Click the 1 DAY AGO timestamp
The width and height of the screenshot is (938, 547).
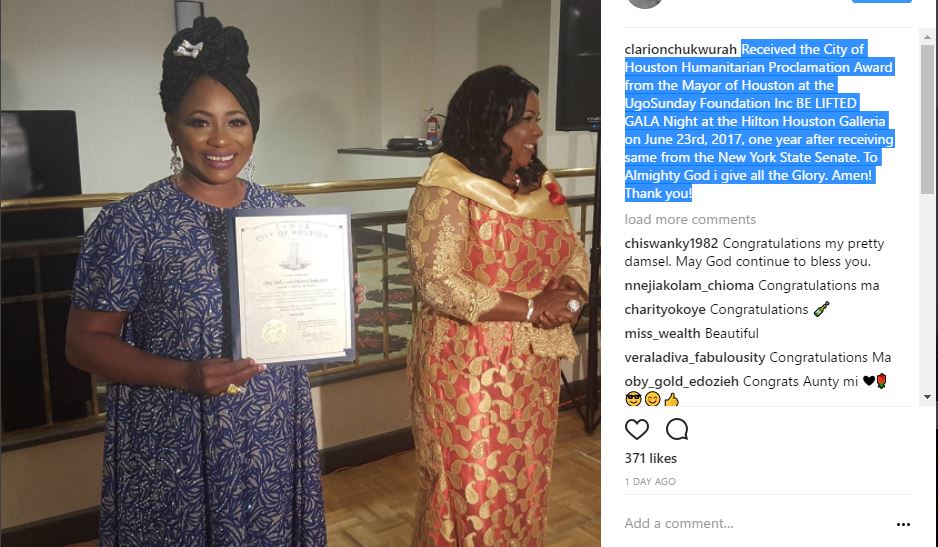650,481
